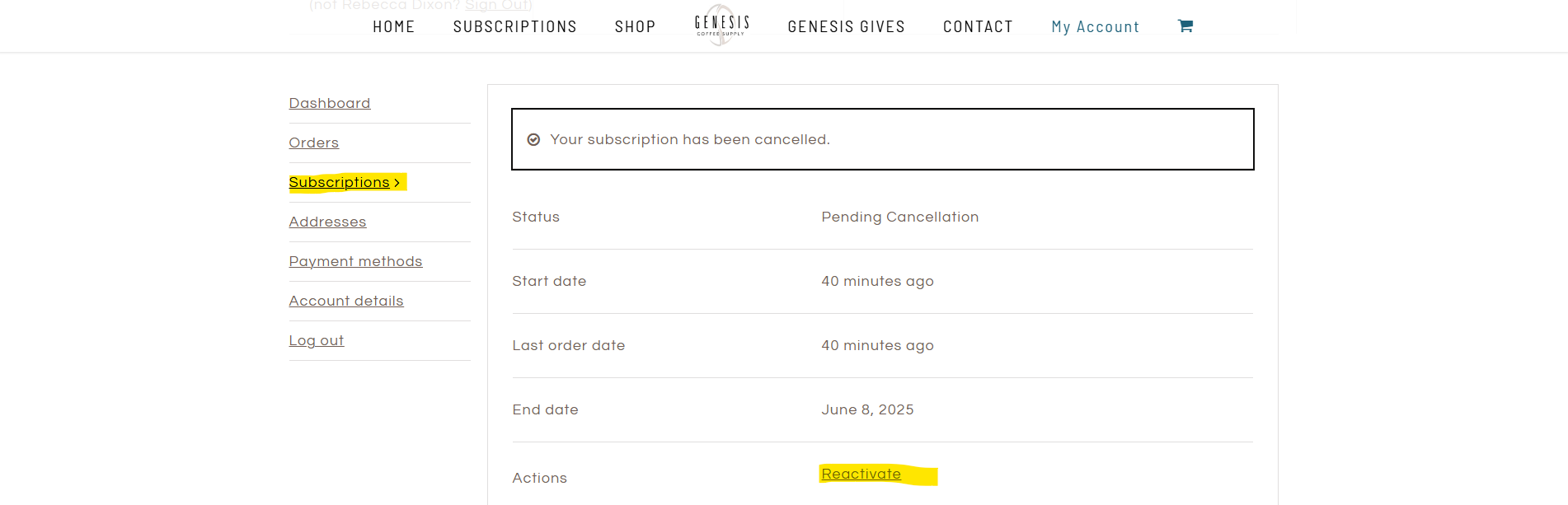
Task: Click the Genesis Coffee Supply logo
Action: pos(722,26)
